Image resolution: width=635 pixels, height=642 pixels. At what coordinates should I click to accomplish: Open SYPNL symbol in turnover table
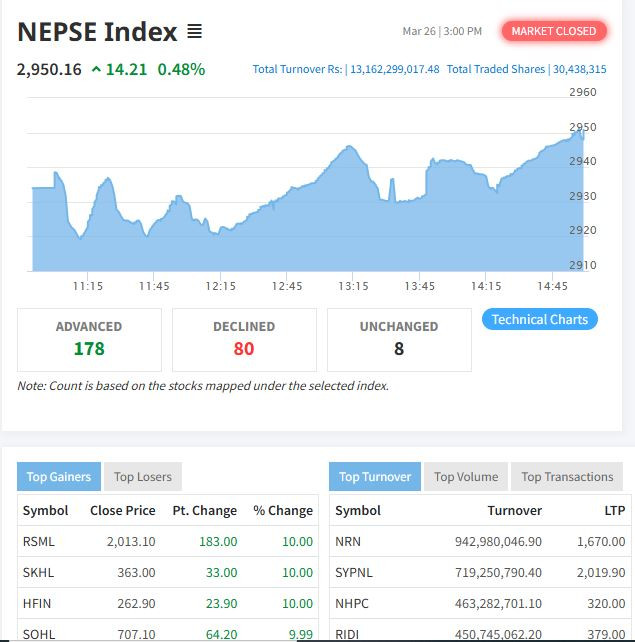(x=354, y=573)
